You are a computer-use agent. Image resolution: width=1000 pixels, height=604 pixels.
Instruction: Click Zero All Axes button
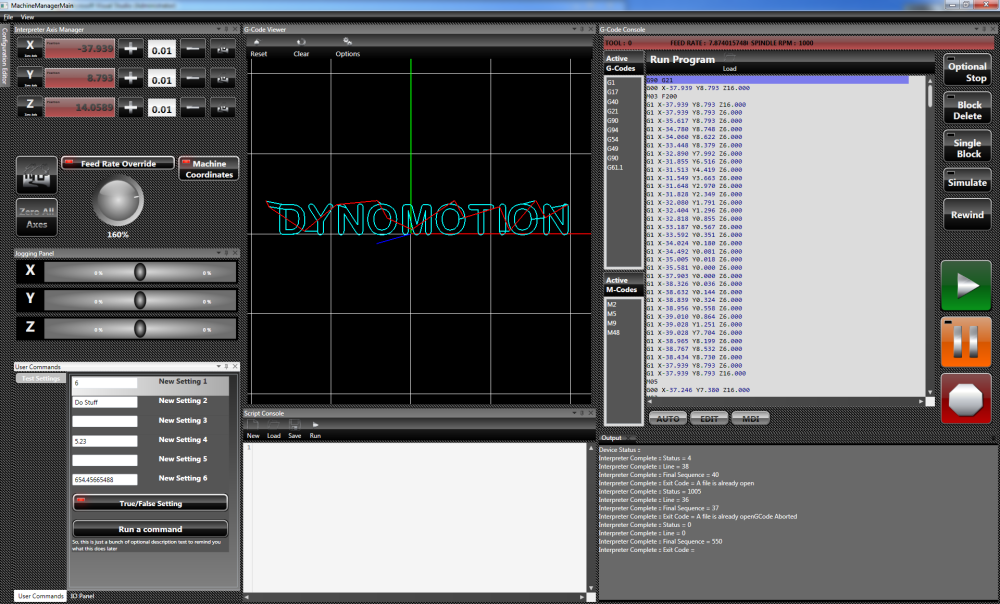[x=36, y=217]
